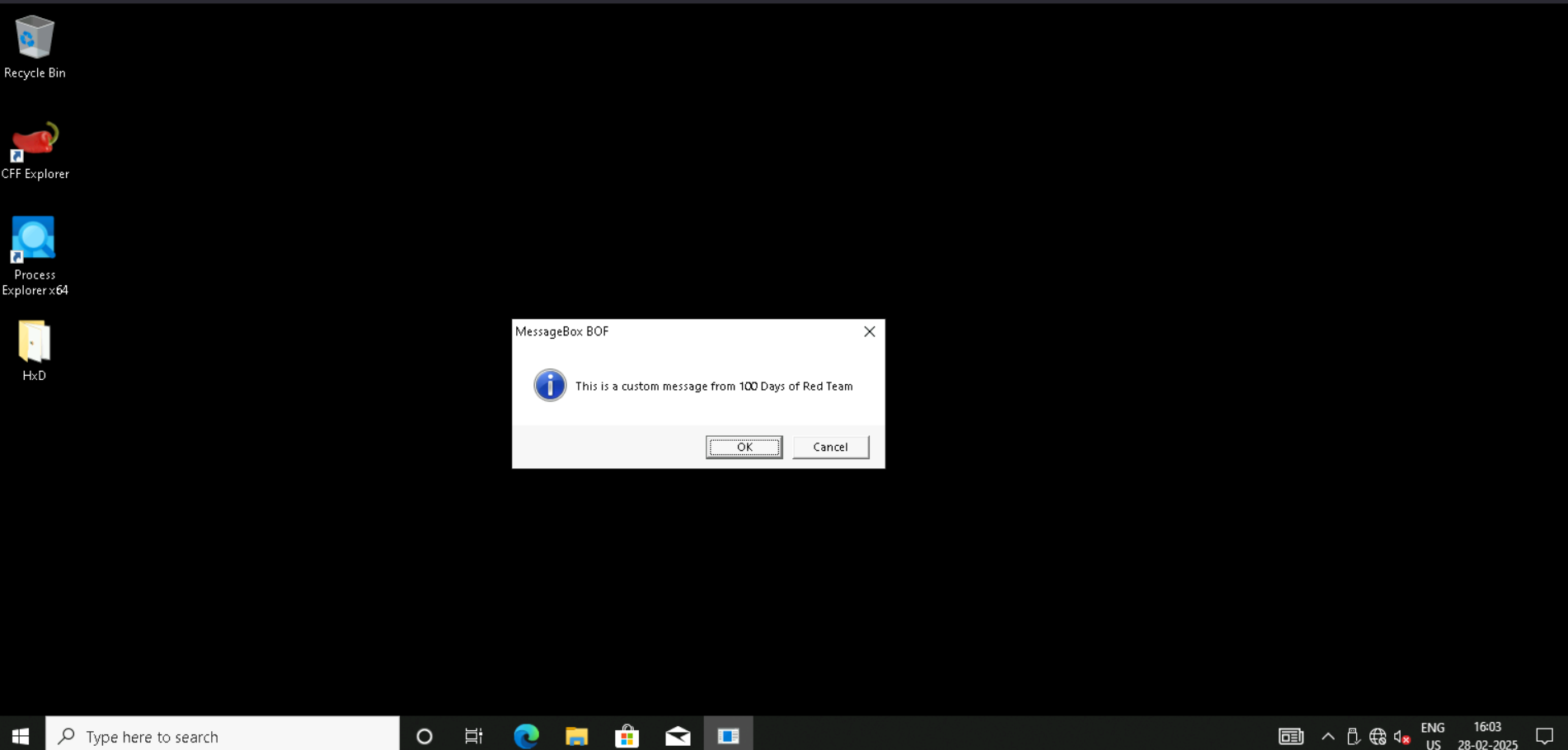The width and height of the screenshot is (1568, 750).
Task: Open Microsoft Store from the taskbar
Action: 627,736
